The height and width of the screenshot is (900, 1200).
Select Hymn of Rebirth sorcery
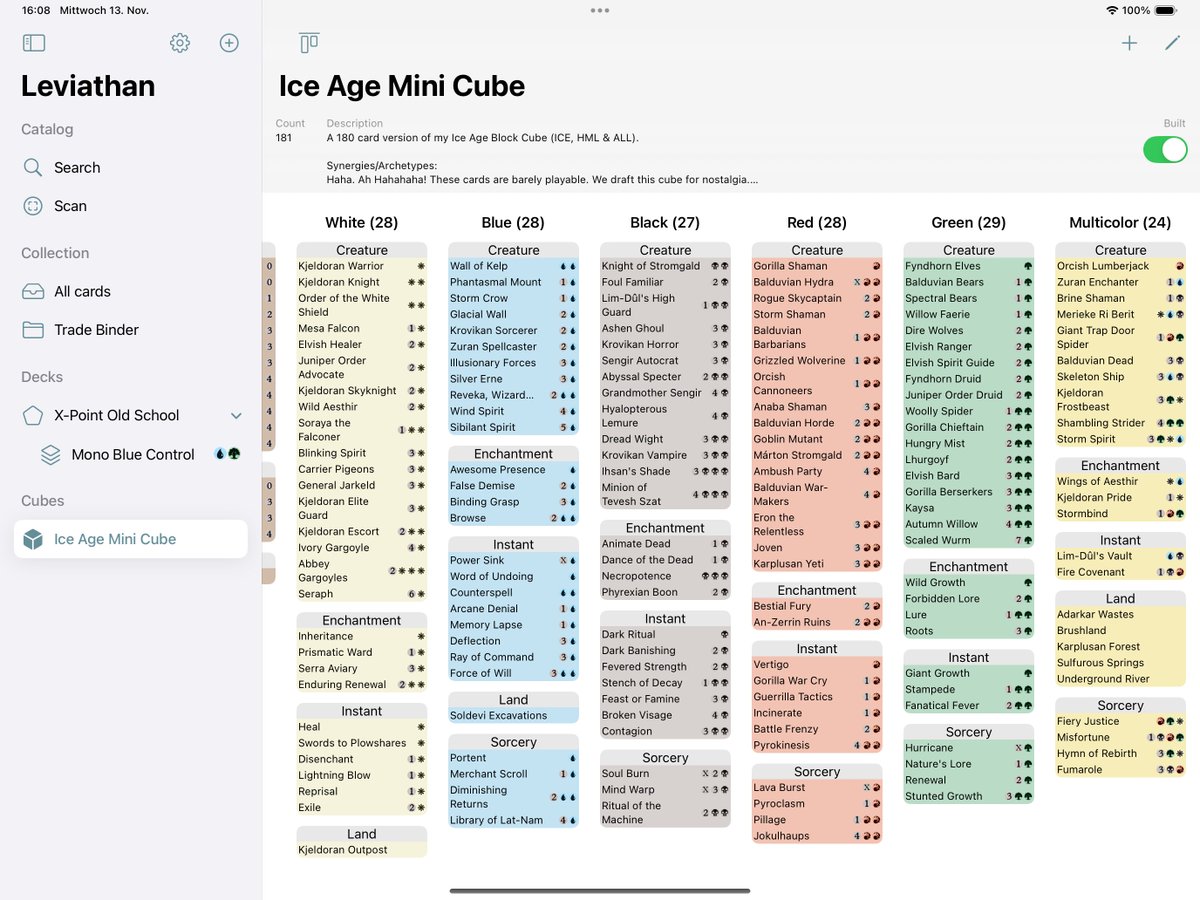coord(1120,753)
